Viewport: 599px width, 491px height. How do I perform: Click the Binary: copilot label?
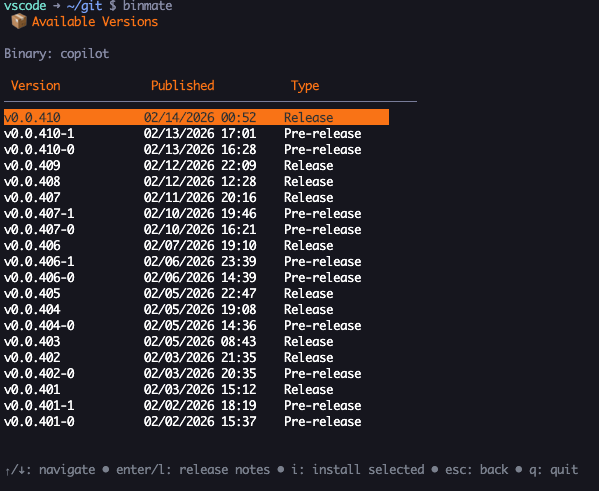coord(57,53)
